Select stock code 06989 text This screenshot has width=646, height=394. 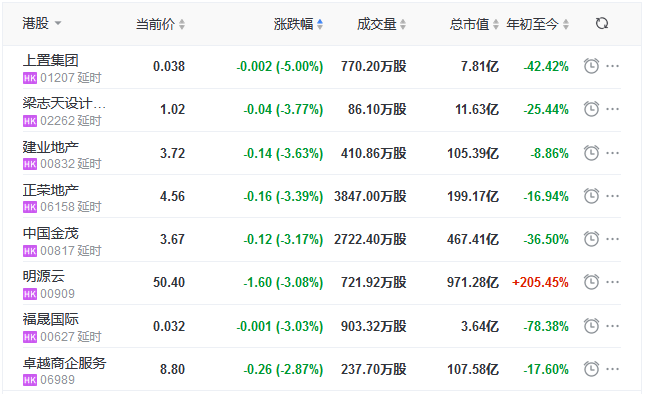(57, 380)
